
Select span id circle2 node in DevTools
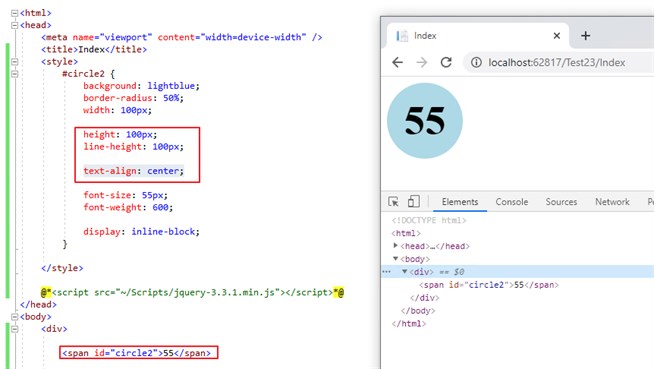pyautogui.click(x=488, y=285)
